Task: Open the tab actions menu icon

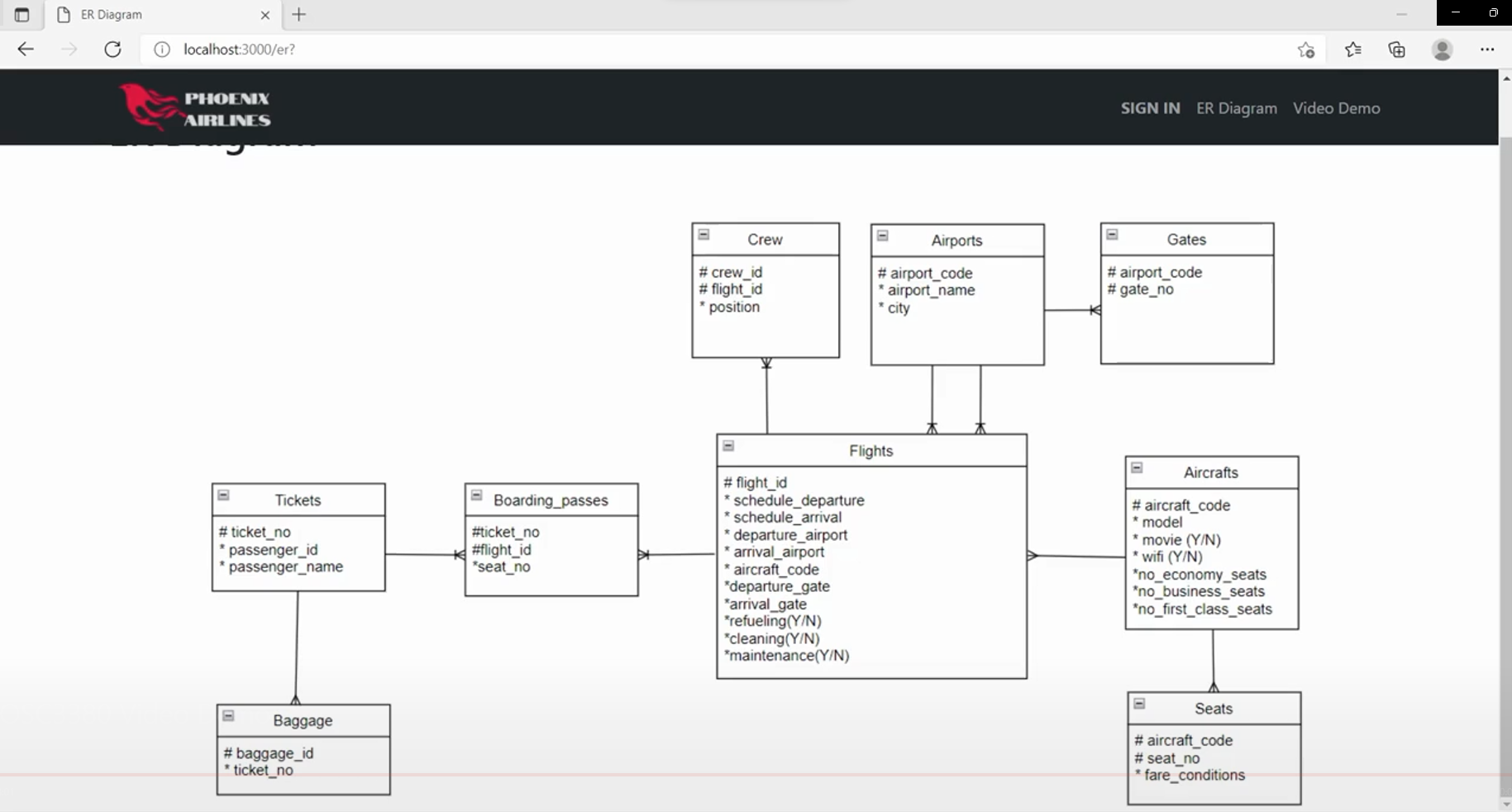Action: click(x=21, y=15)
